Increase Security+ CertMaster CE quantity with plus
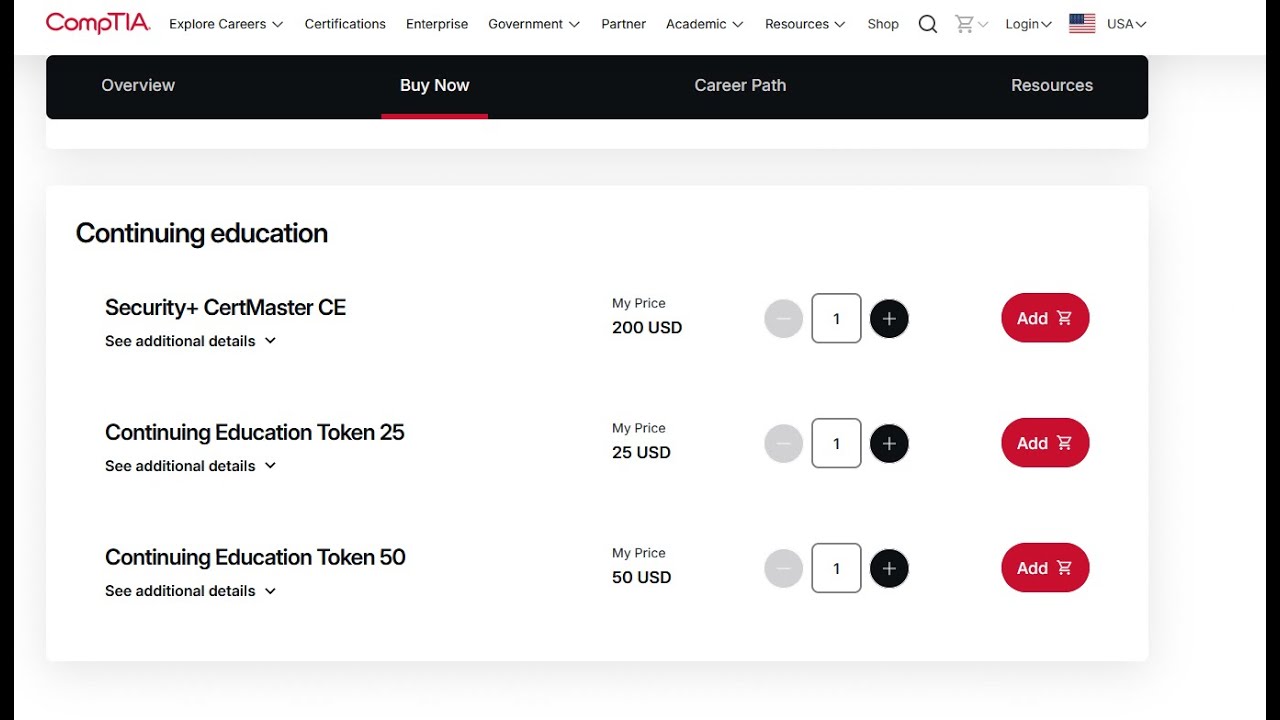Viewport: 1280px width, 720px height. point(889,319)
